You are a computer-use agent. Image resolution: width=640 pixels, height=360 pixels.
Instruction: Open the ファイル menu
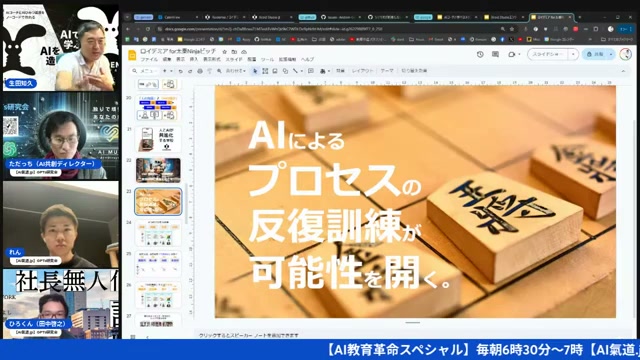click(x=149, y=60)
